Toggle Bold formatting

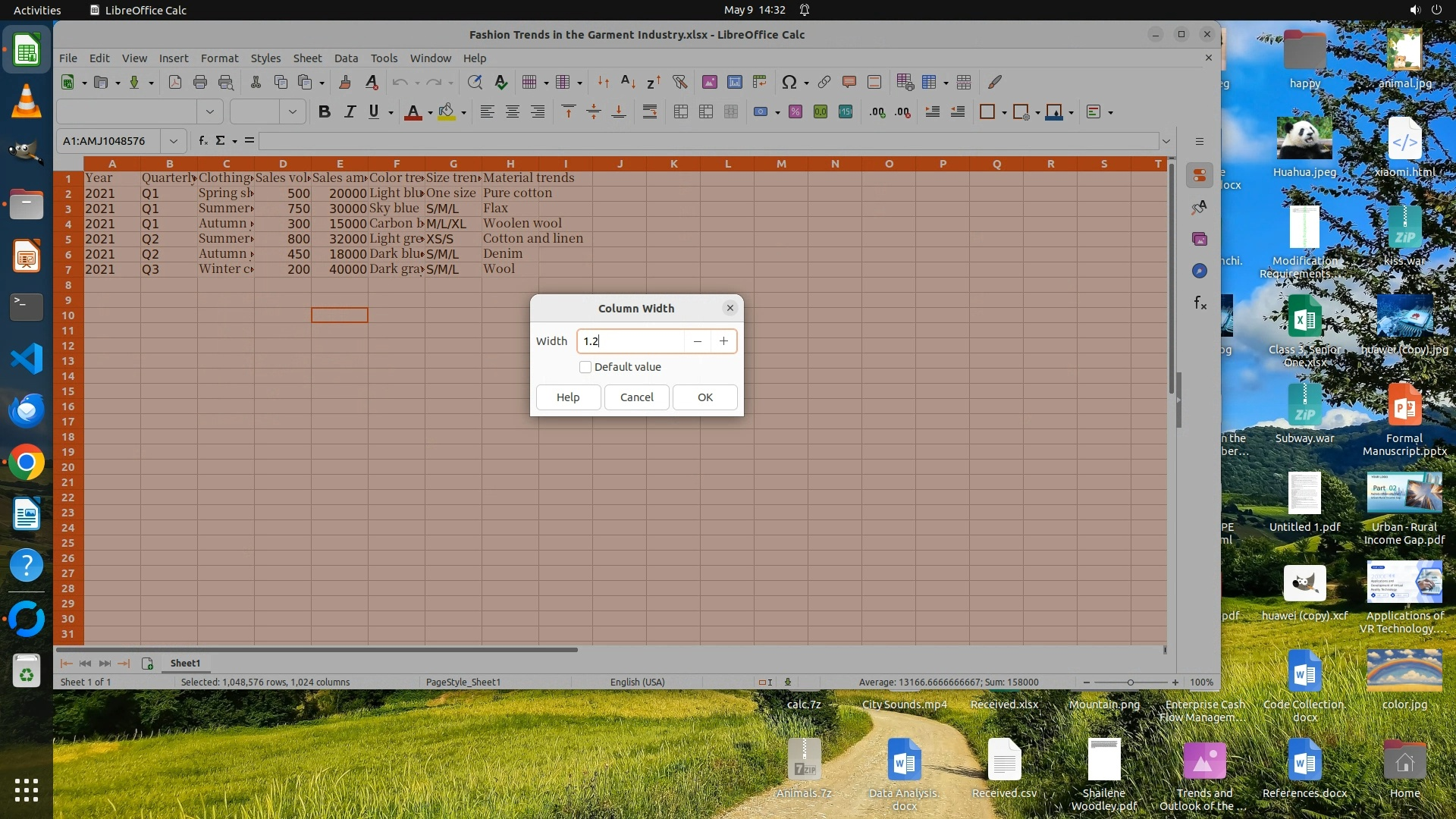point(325,112)
